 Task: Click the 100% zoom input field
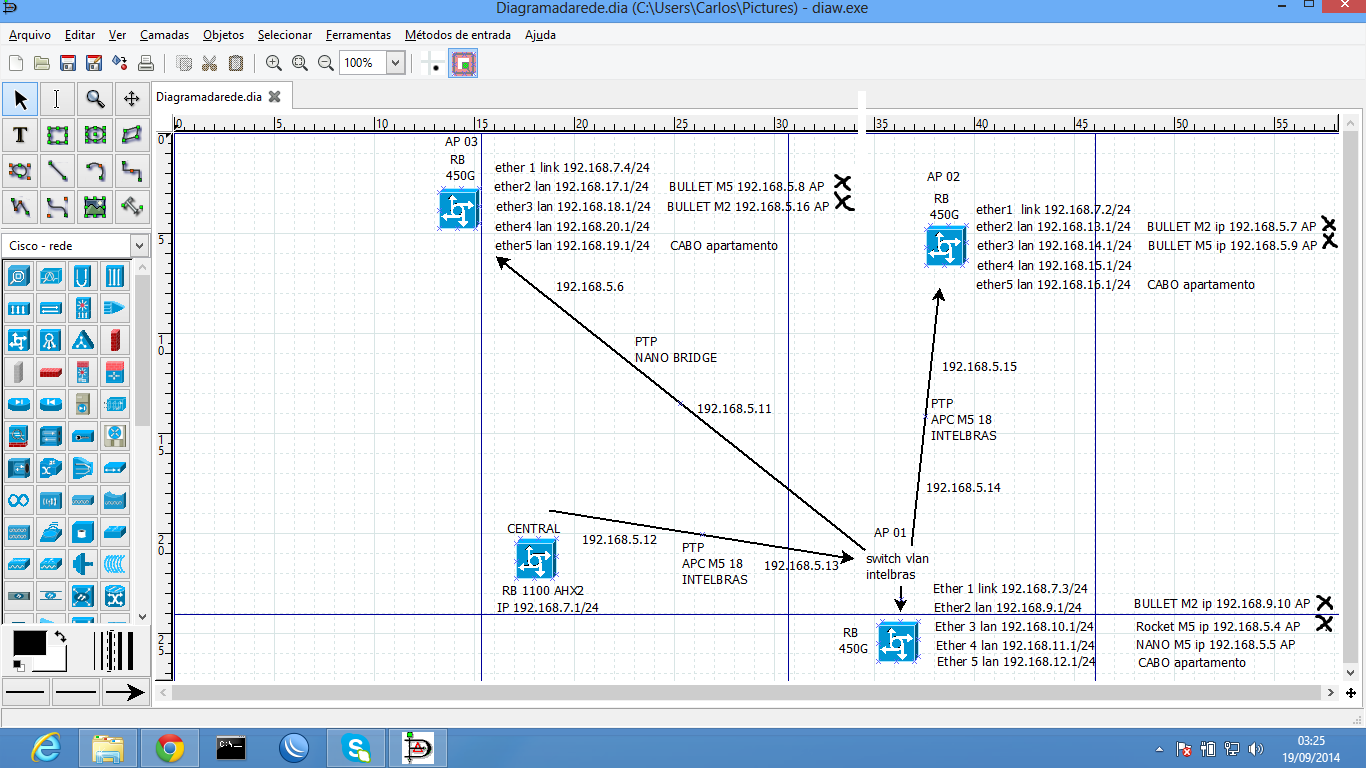click(x=362, y=63)
